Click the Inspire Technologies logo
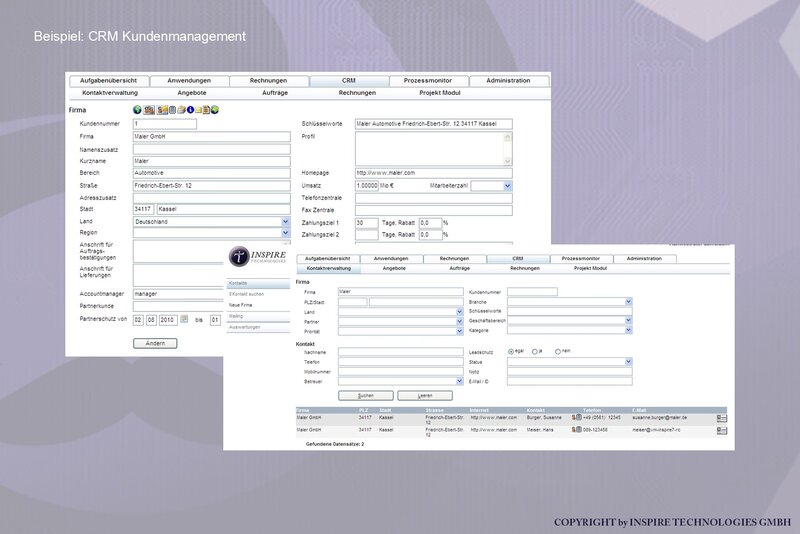 (257, 256)
